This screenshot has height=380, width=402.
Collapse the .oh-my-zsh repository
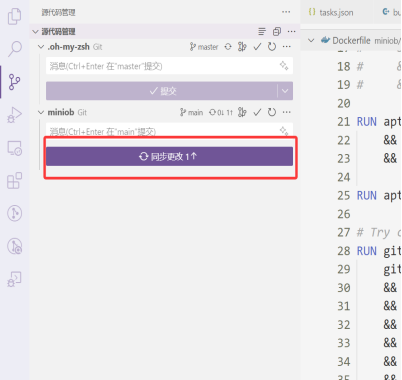pos(41,47)
